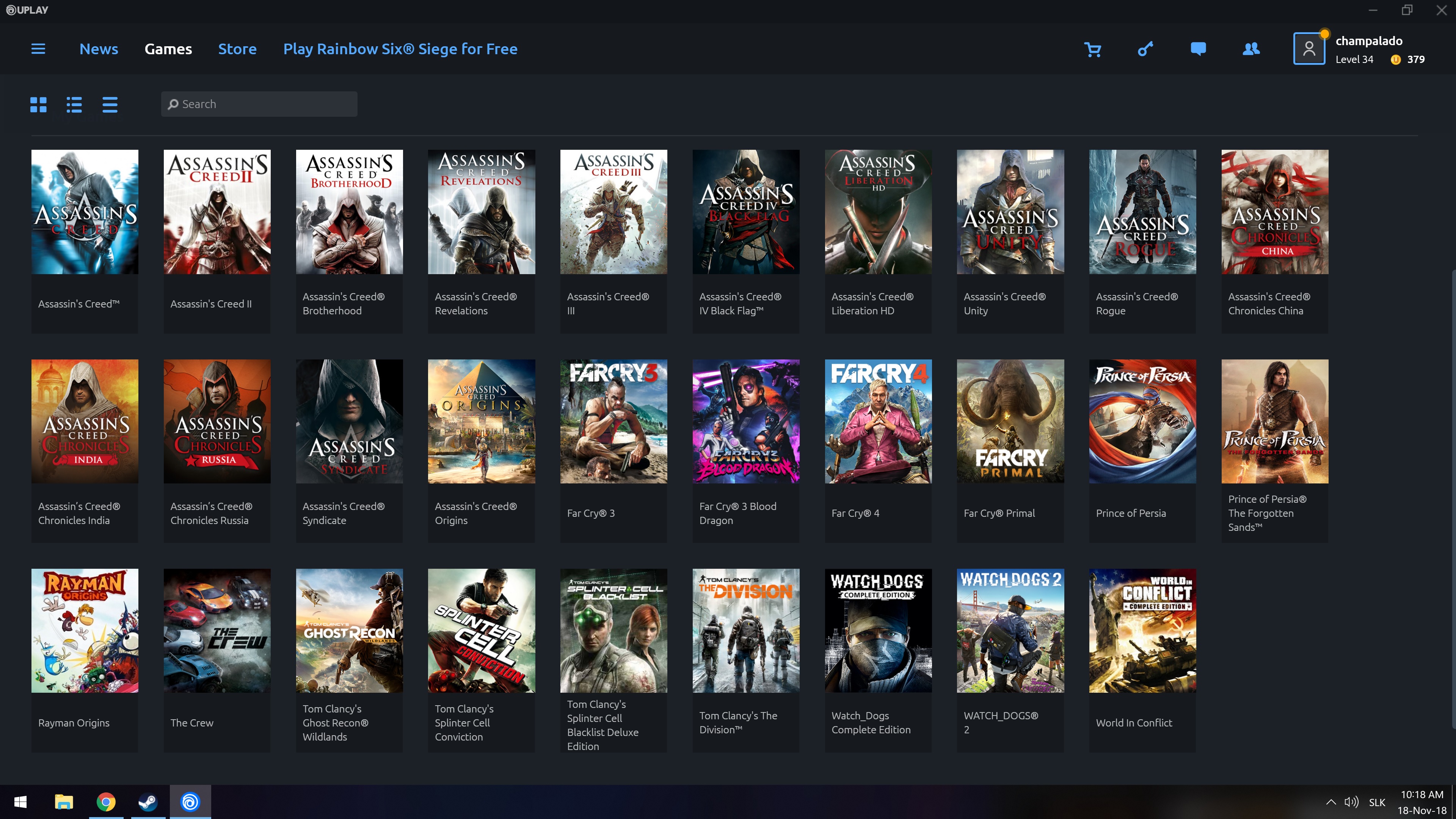Click Play Rainbow Six Siege for Free
This screenshot has width=1456, height=819.
pyautogui.click(x=400, y=49)
